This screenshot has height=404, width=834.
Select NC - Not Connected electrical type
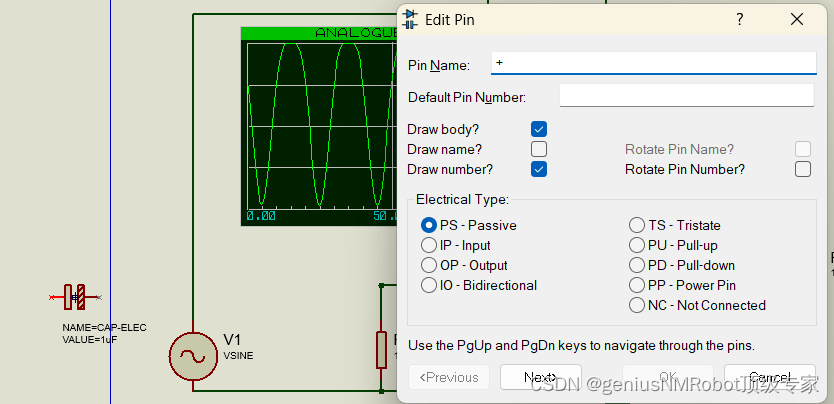click(x=637, y=305)
